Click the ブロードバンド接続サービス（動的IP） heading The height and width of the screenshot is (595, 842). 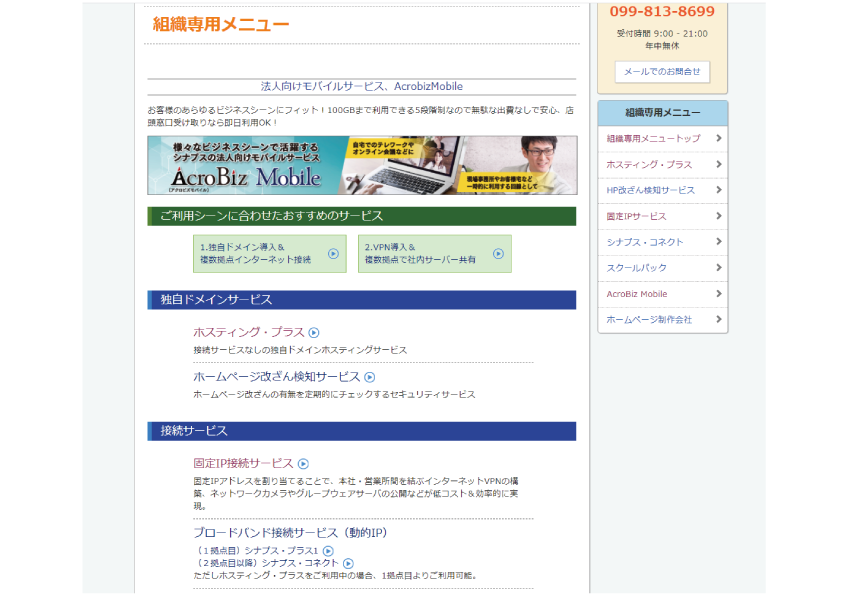click(x=291, y=533)
